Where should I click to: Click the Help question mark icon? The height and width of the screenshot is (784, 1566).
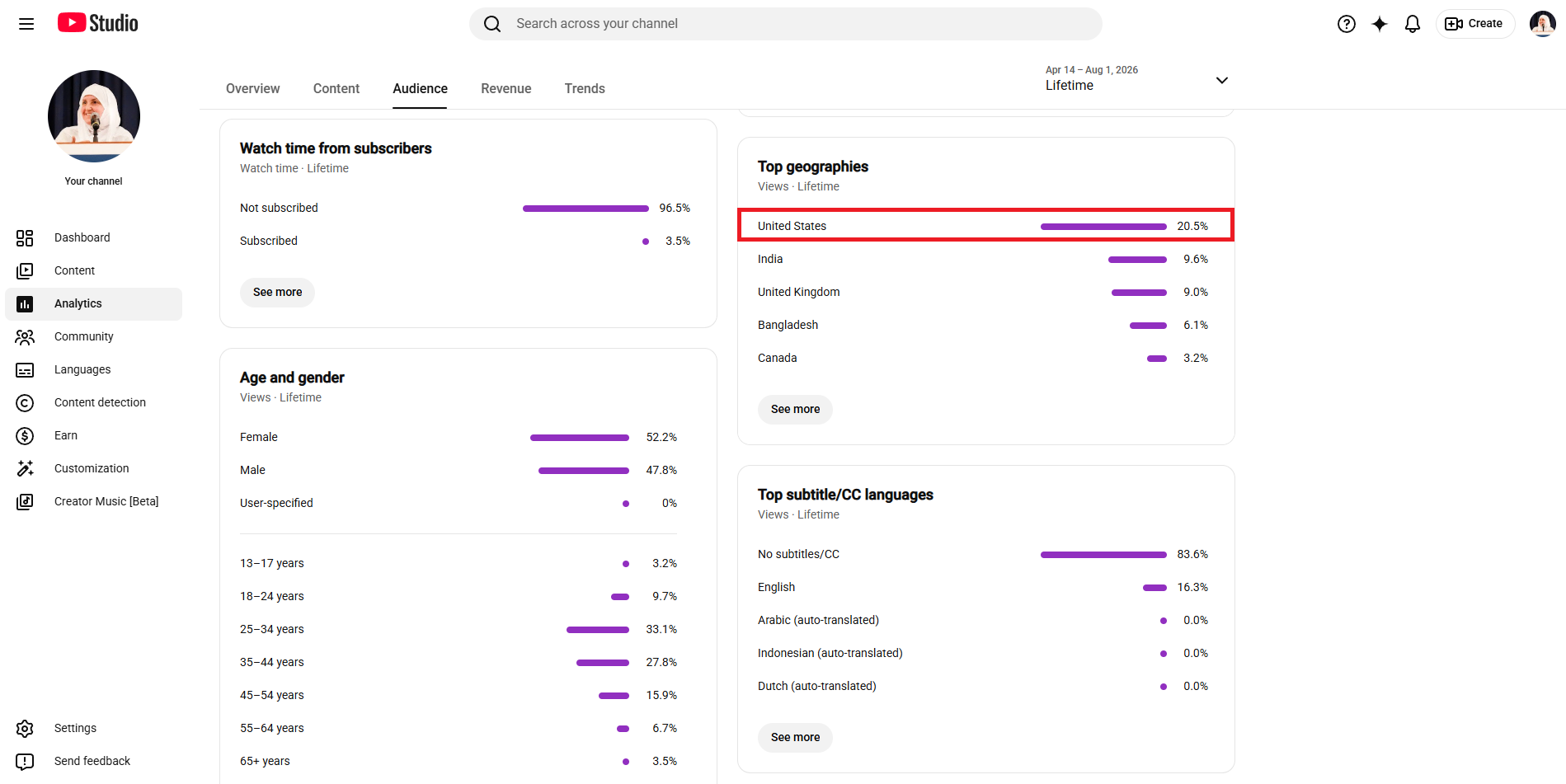click(1347, 24)
